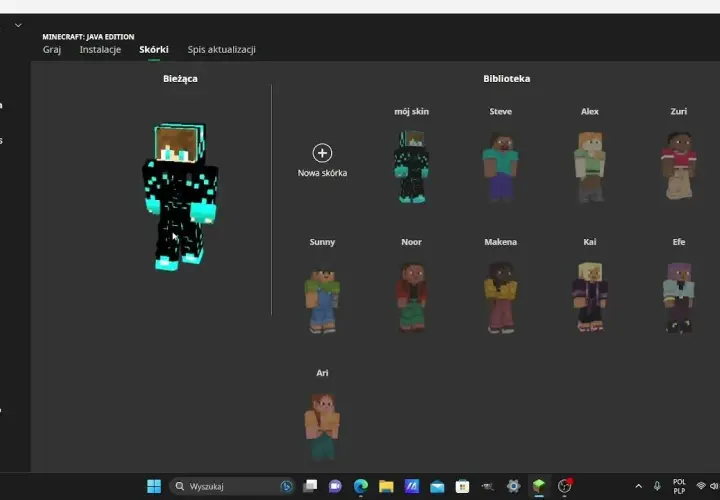Open the Graj tab

click(52, 50)
